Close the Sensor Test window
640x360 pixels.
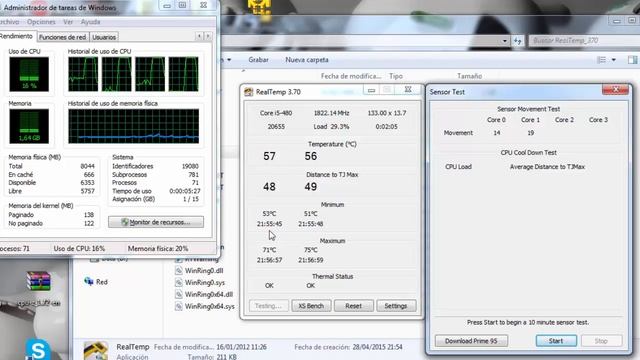(616, 90)
